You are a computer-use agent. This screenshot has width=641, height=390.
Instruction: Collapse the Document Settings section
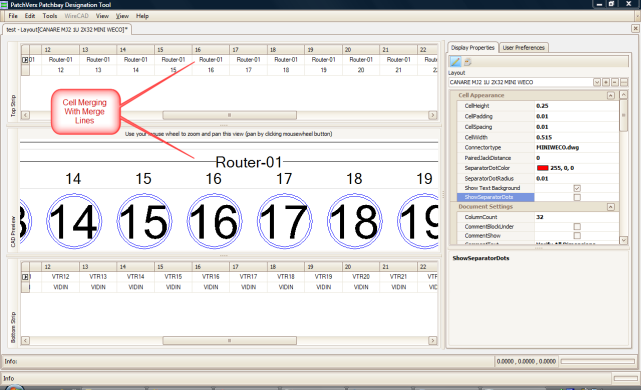point(610,207)
